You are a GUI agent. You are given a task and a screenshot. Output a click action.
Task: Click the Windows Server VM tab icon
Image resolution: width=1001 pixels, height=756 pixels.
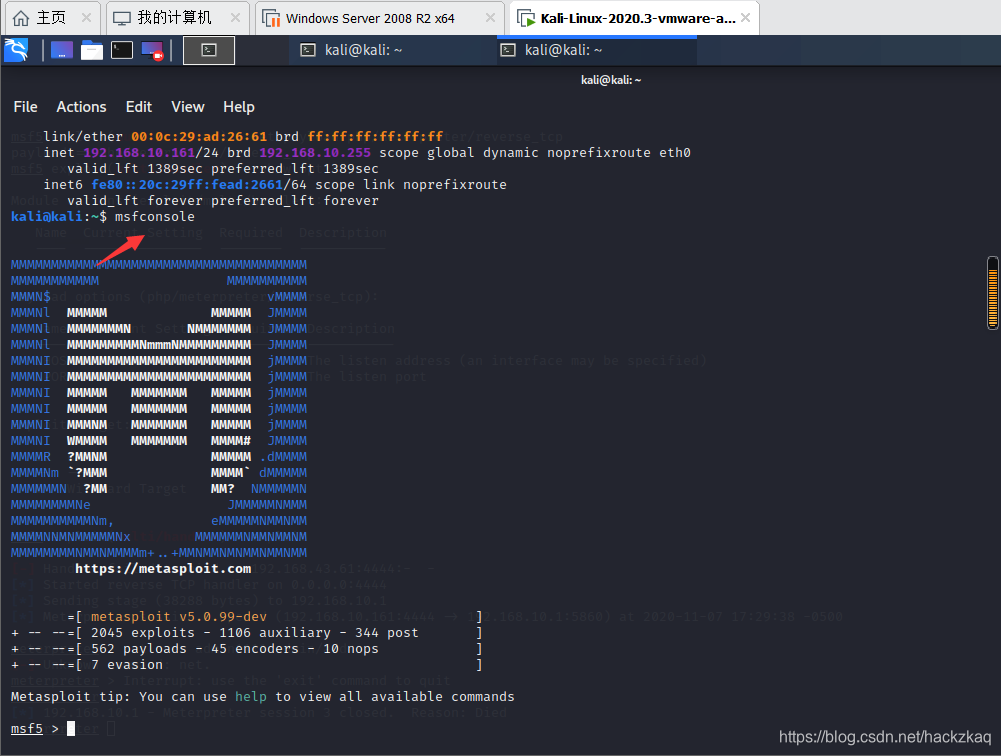tap(271, 19)
